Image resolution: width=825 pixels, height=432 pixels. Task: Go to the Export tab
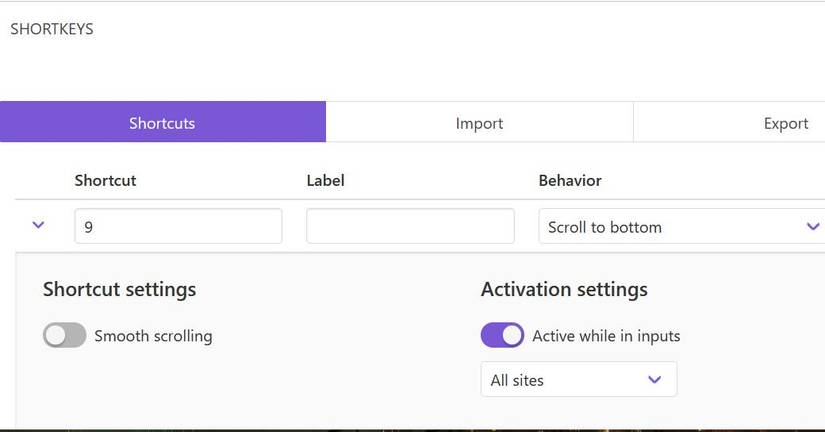coord(785,123)
